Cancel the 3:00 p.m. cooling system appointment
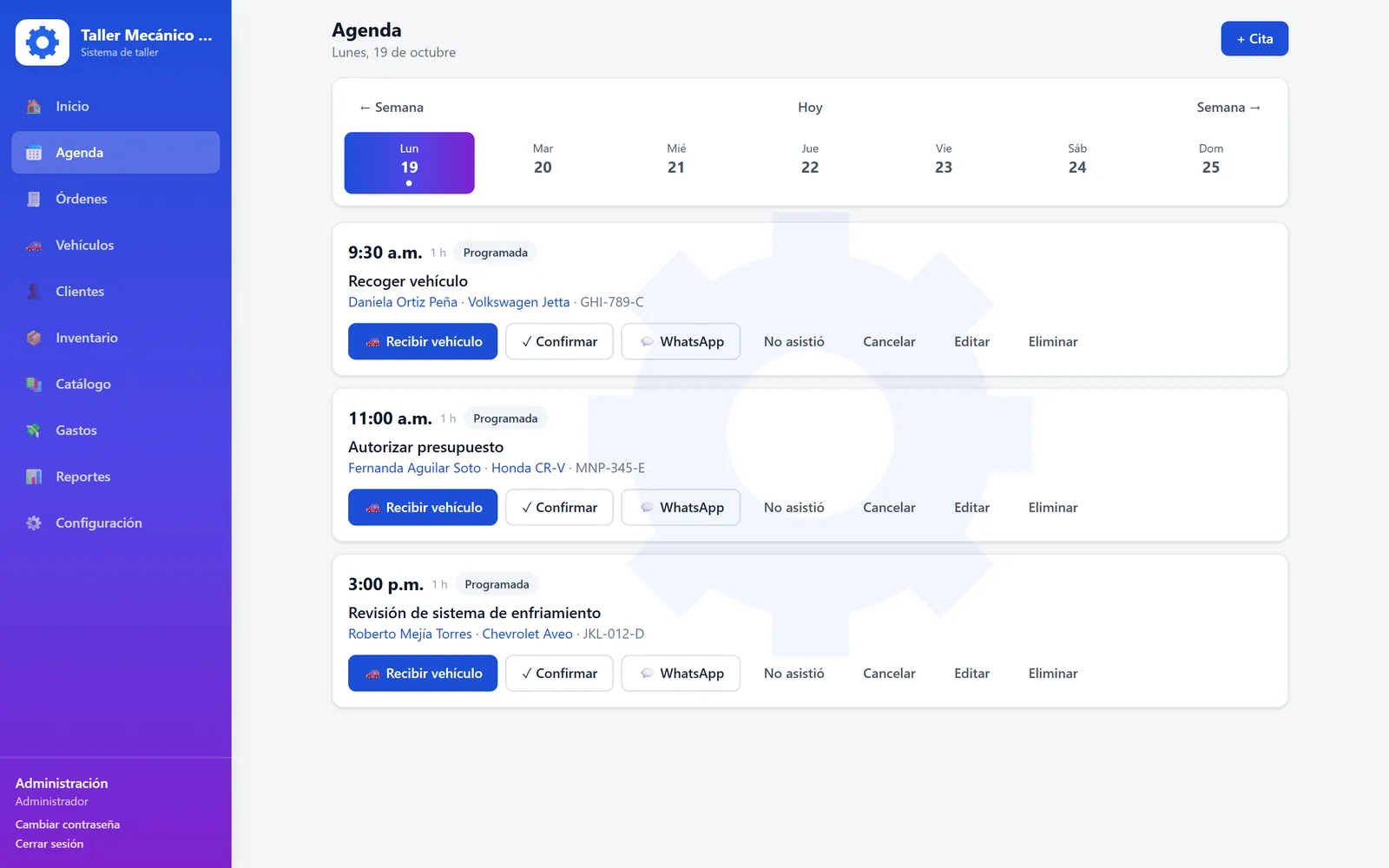The height and width of the screenshot is (868, 1389). (x=889, y=674)
